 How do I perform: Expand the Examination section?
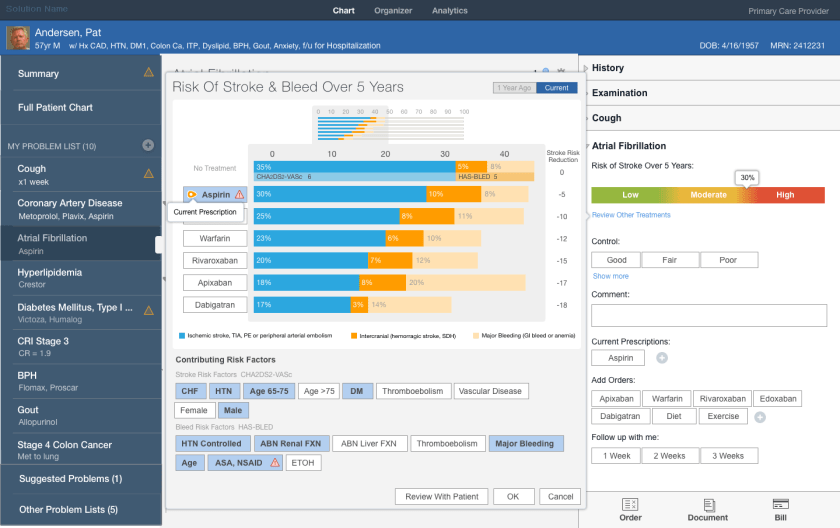[x=620, y=93]
